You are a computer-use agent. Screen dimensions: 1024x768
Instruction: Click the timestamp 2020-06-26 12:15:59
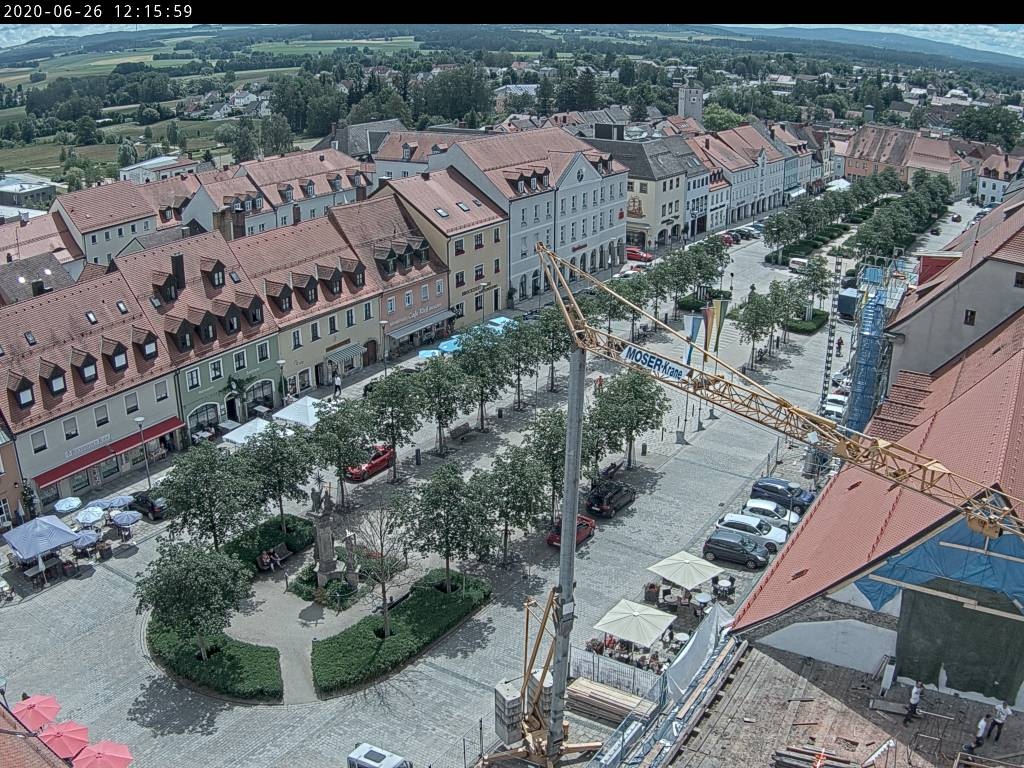[98, 12]
